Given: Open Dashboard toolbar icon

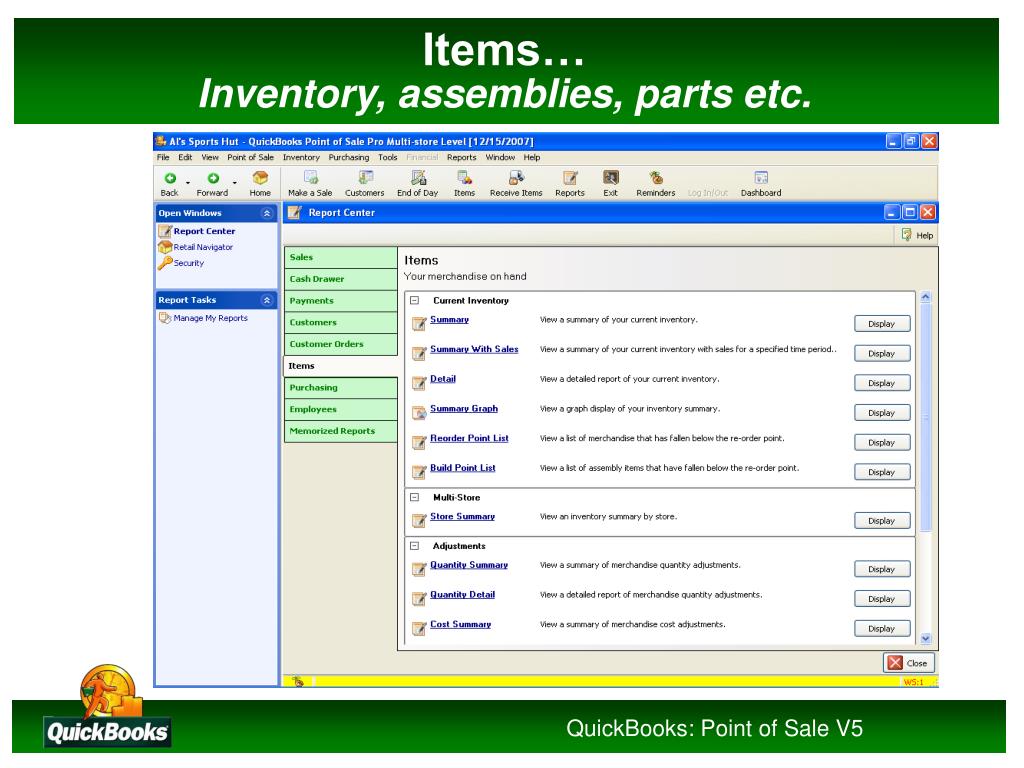Looking at the screenshot, I should coord(761,178).
